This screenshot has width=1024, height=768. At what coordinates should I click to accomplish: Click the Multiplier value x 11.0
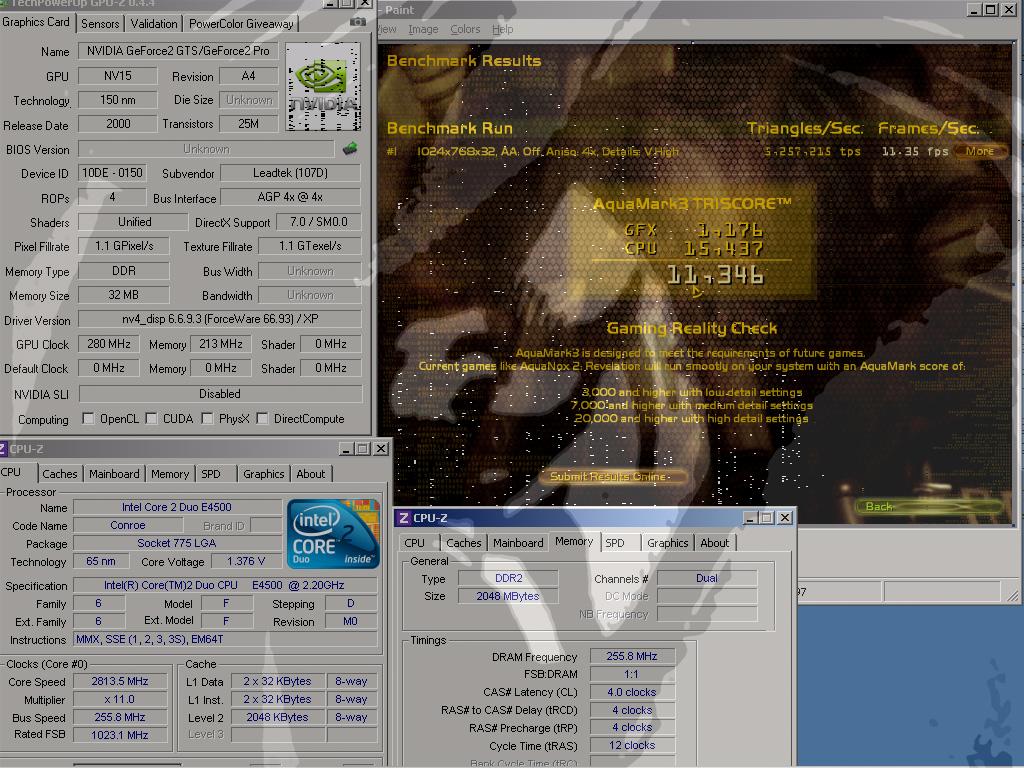click(x=120, y=699)
